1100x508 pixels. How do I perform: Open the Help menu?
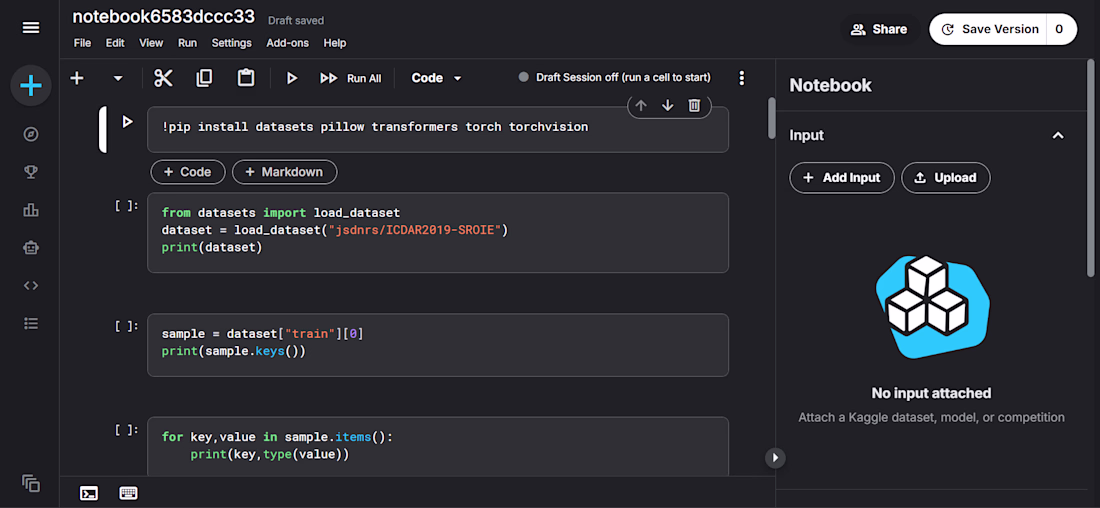point(335,43)
